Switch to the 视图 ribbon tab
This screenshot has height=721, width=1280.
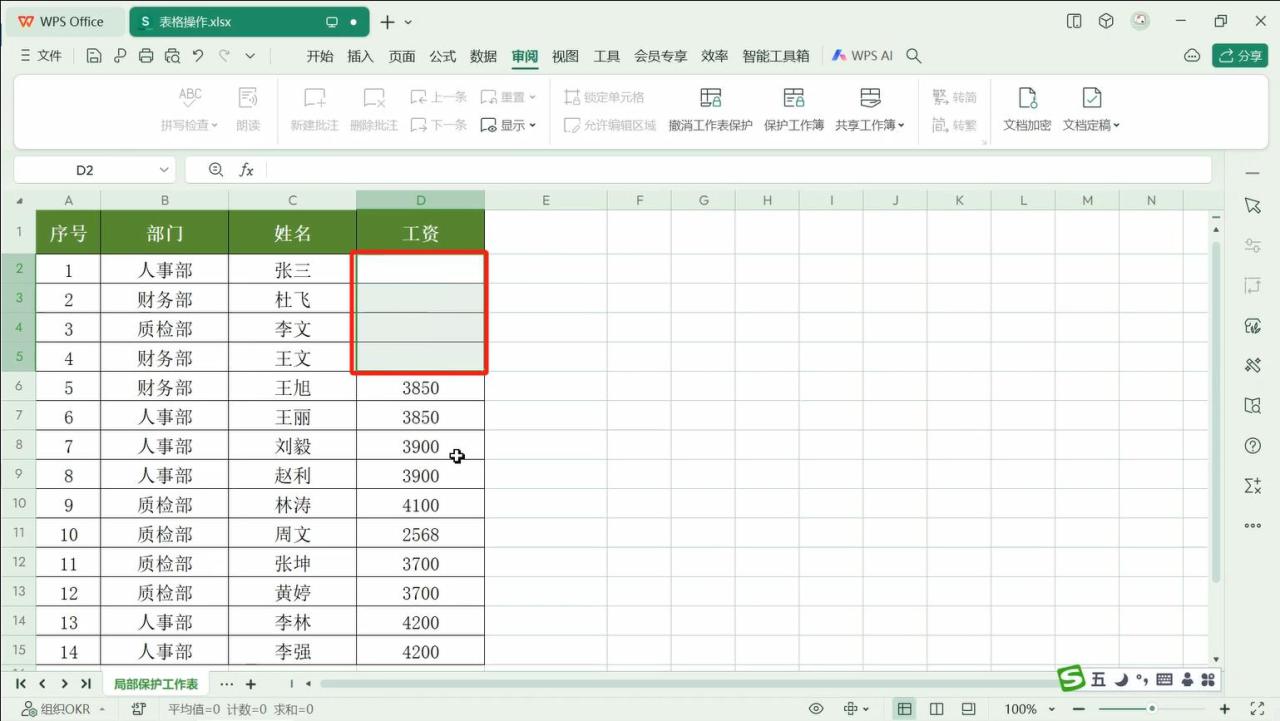pyautogui.click(x=566, y=56)
